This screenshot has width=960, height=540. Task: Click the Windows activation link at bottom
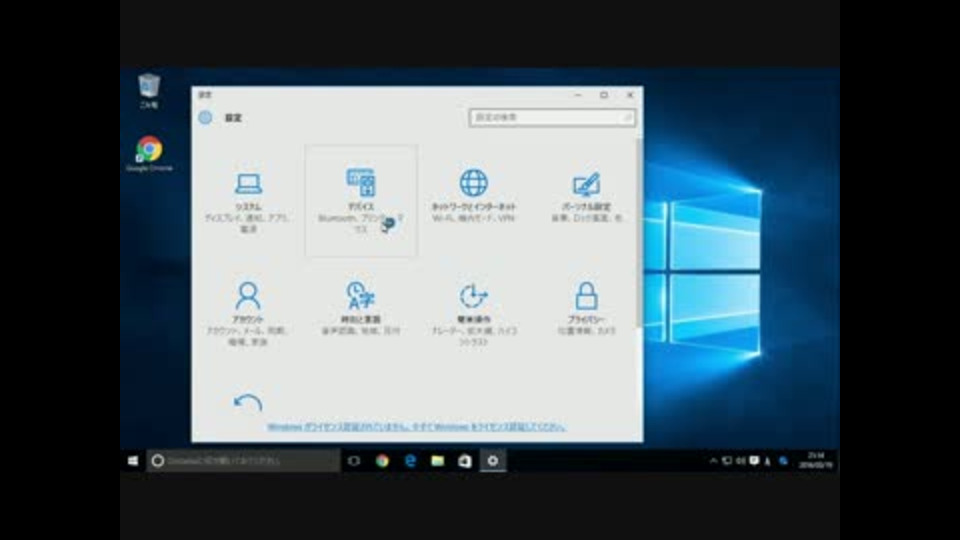[x=416, y=427]
